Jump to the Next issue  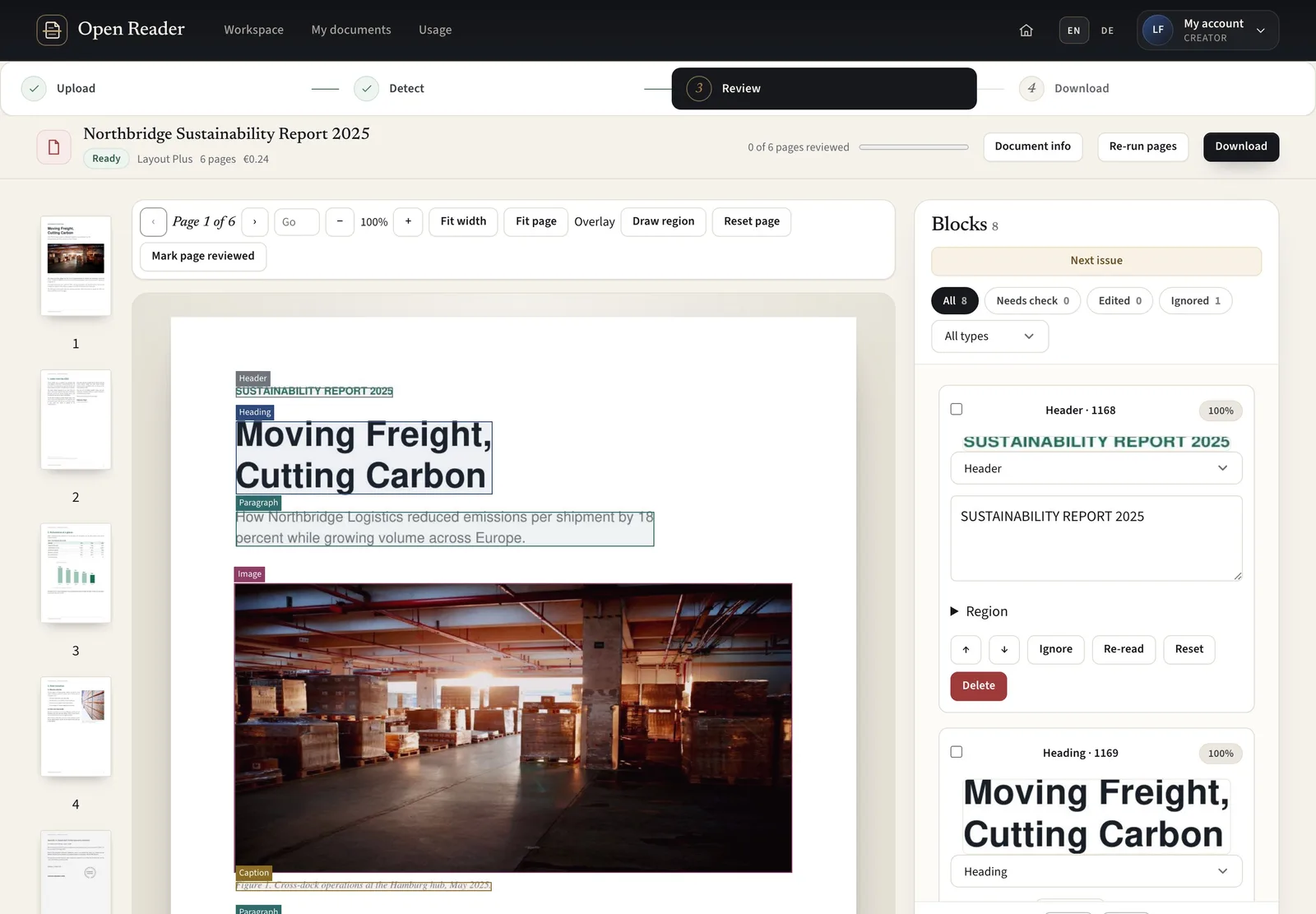pos(1096,261)
